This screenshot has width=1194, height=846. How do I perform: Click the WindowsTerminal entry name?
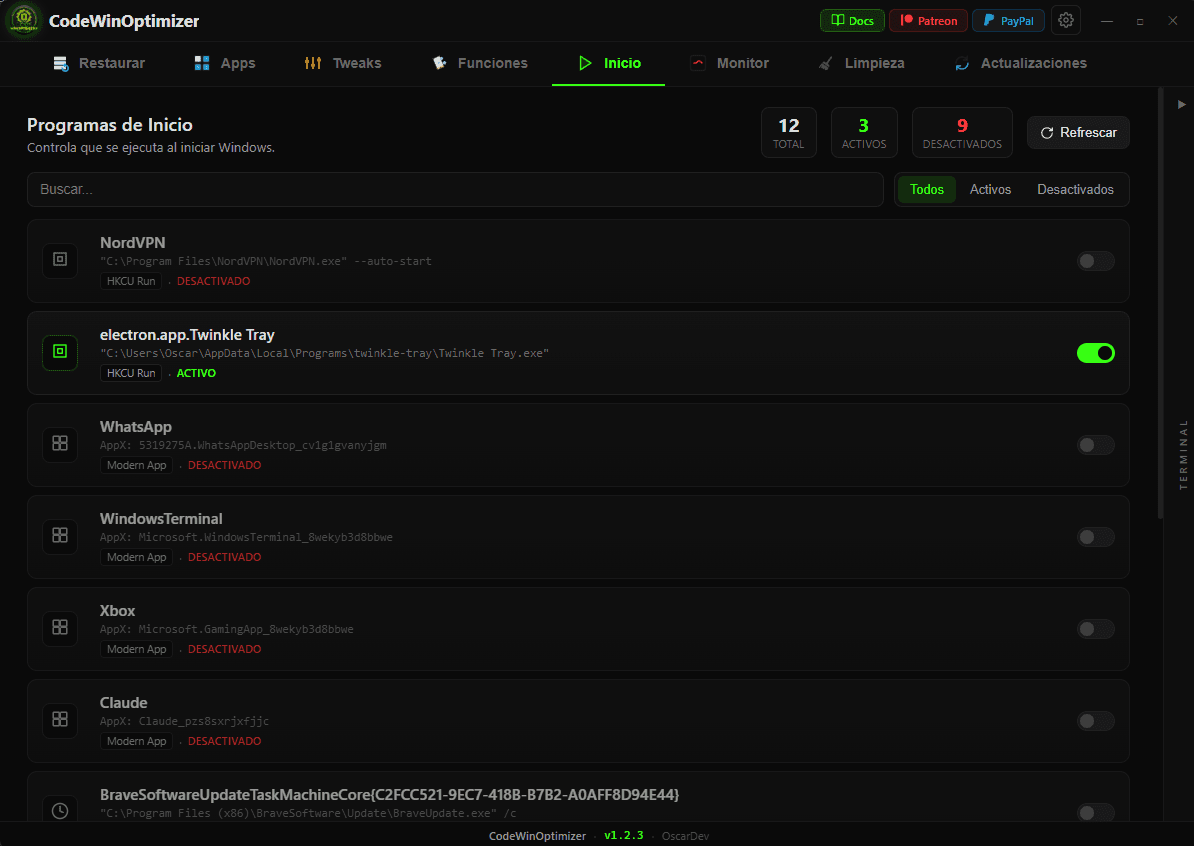coord(161,519)
